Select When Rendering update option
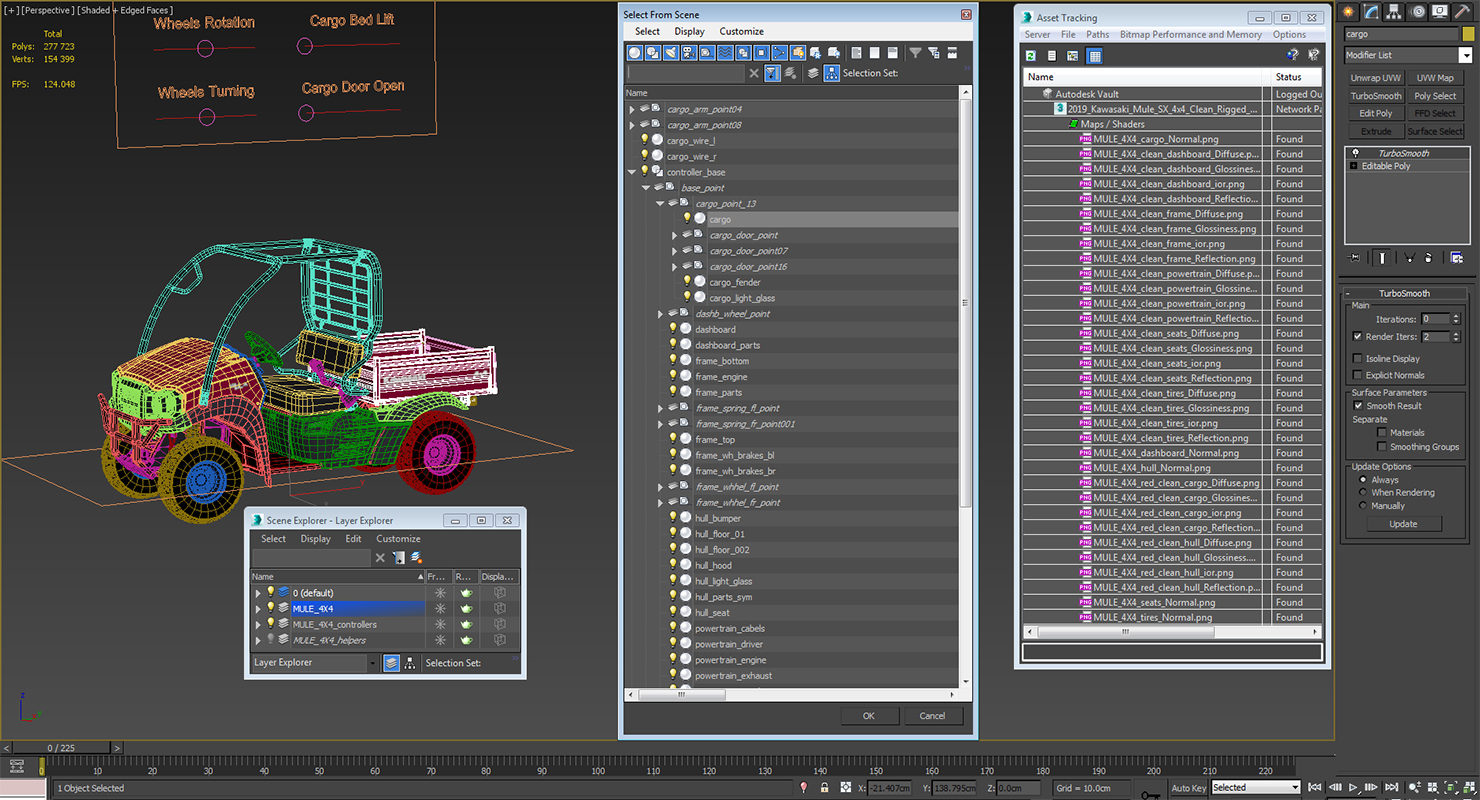This screenshot has height=800, width=1480. click(1362, 493)
